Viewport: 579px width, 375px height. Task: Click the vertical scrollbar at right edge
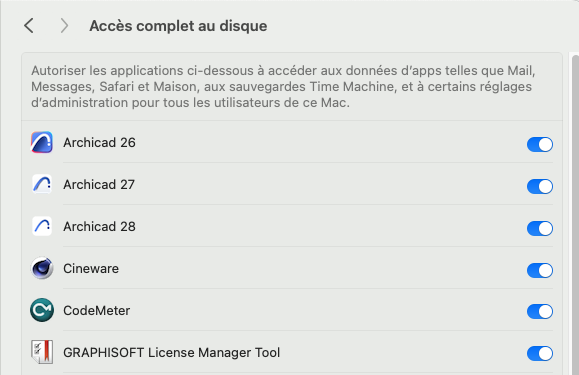pyautogui.click(x=575, y=214)
